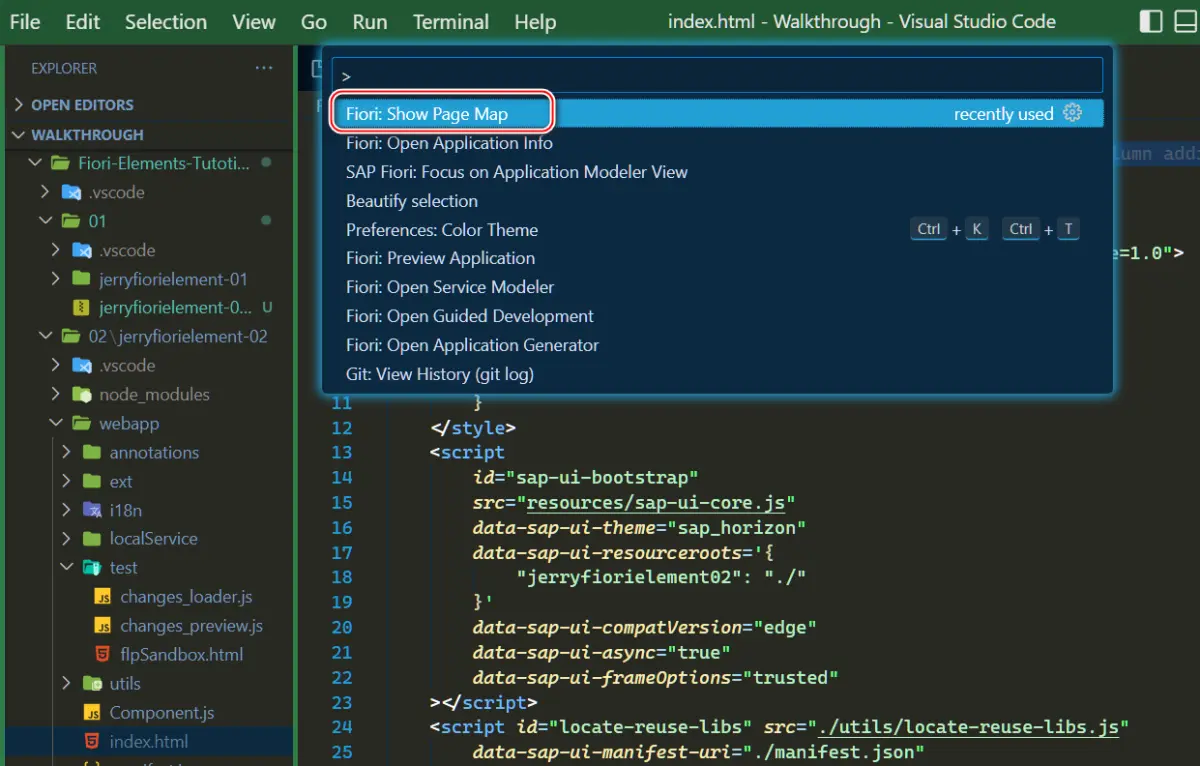The width and height of the screenshot is (1200, 766).
Task: Click the i18n folder icon
Action: (x=91, y=510)
